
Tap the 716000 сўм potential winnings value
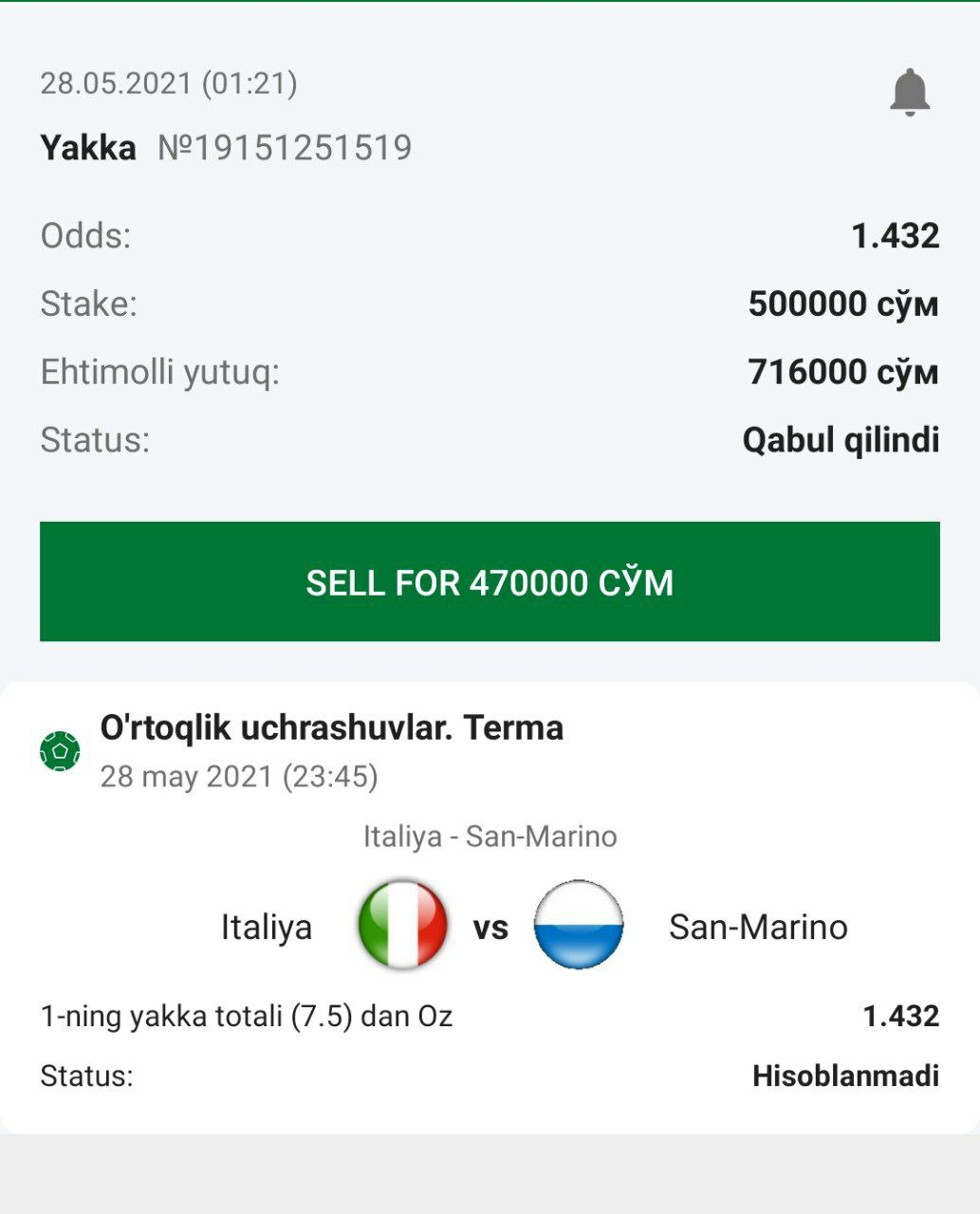[x=842, y=372]
